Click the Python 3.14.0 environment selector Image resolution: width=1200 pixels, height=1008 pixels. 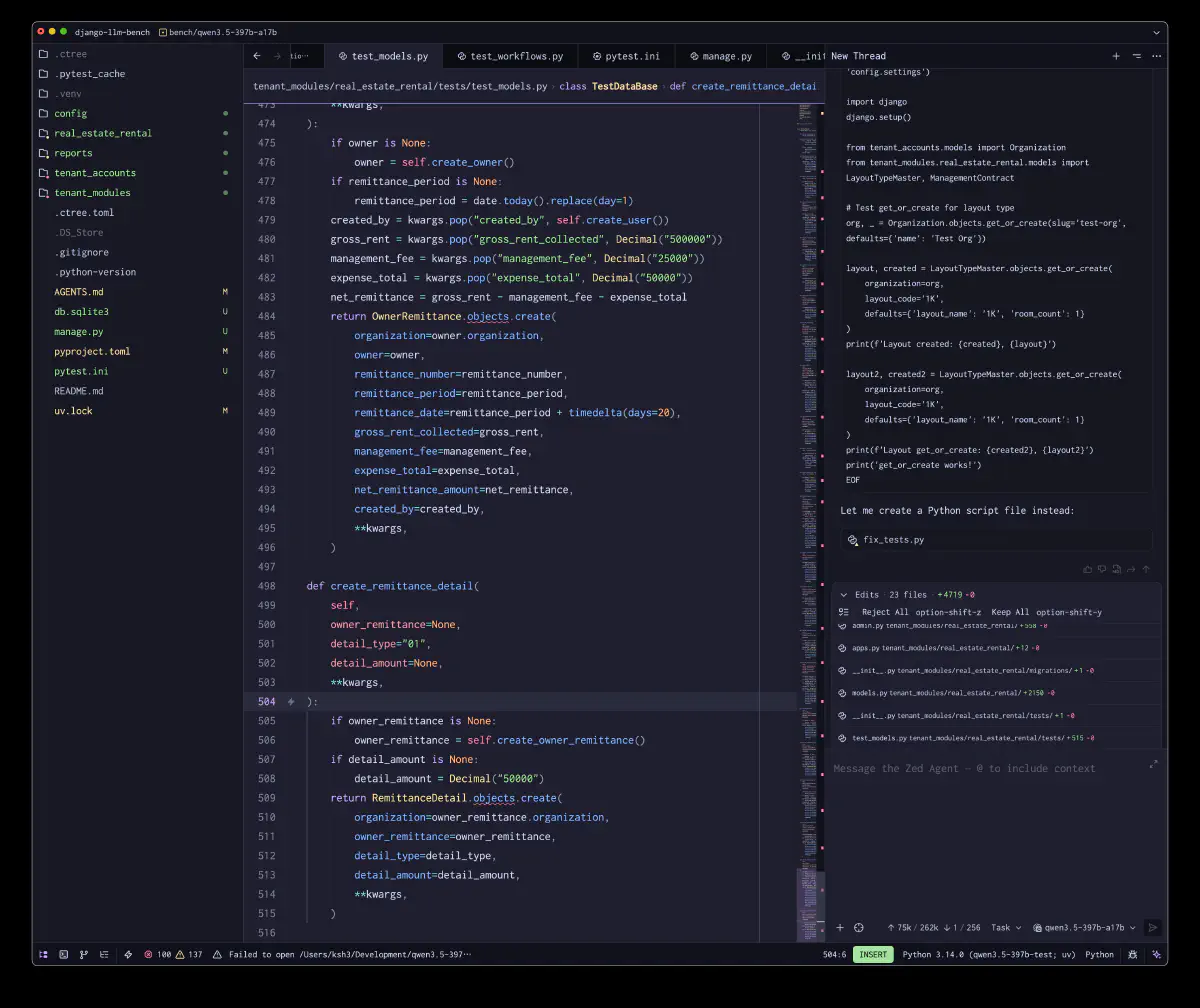point(988,954)
